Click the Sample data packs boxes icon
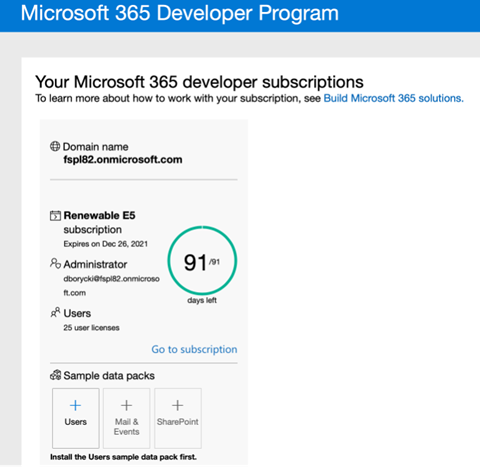The height and width of the screenshot is (467, 480). pyautogui.click(x=55, y=375)
